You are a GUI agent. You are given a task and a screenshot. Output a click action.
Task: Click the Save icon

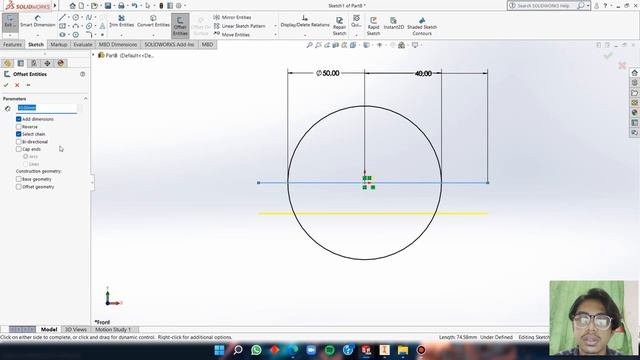click(x=108, y=6)
